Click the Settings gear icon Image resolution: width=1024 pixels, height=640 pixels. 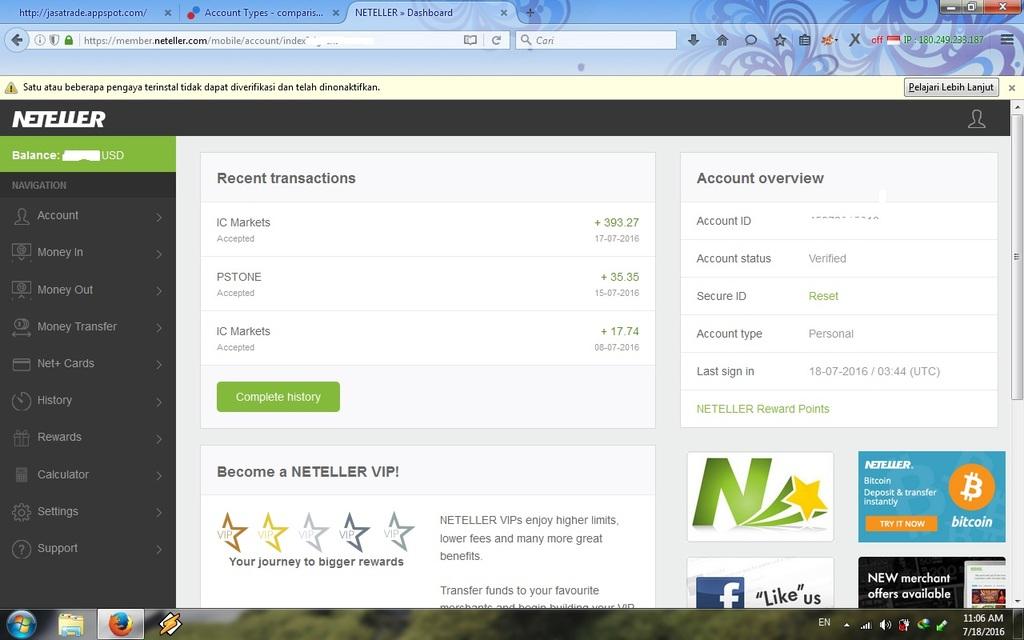pos(22,512)
